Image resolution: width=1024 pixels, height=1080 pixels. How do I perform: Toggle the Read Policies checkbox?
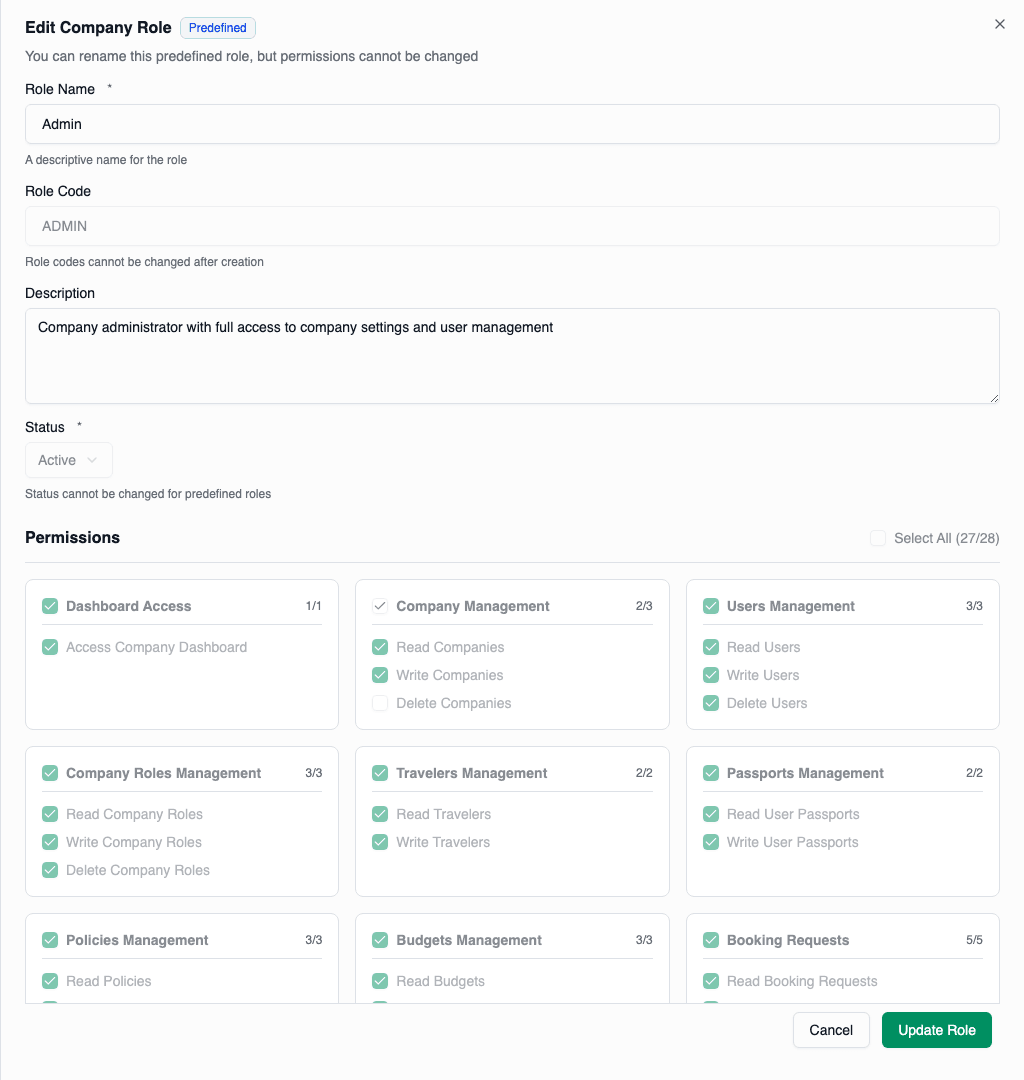point(50,981)
